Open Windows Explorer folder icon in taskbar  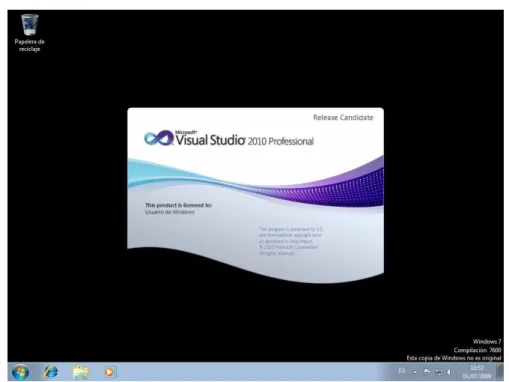80,372
